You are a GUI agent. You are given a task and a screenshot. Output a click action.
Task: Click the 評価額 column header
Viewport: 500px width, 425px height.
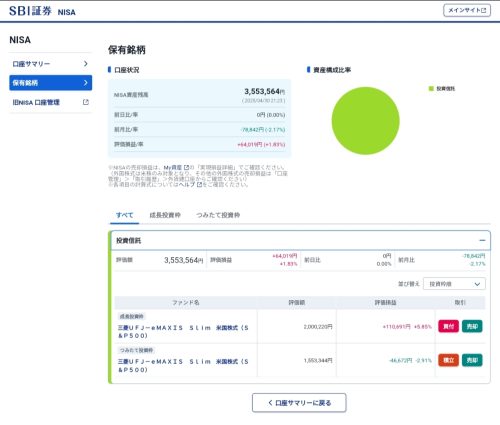pyautogui.click(x=297, y=303)
